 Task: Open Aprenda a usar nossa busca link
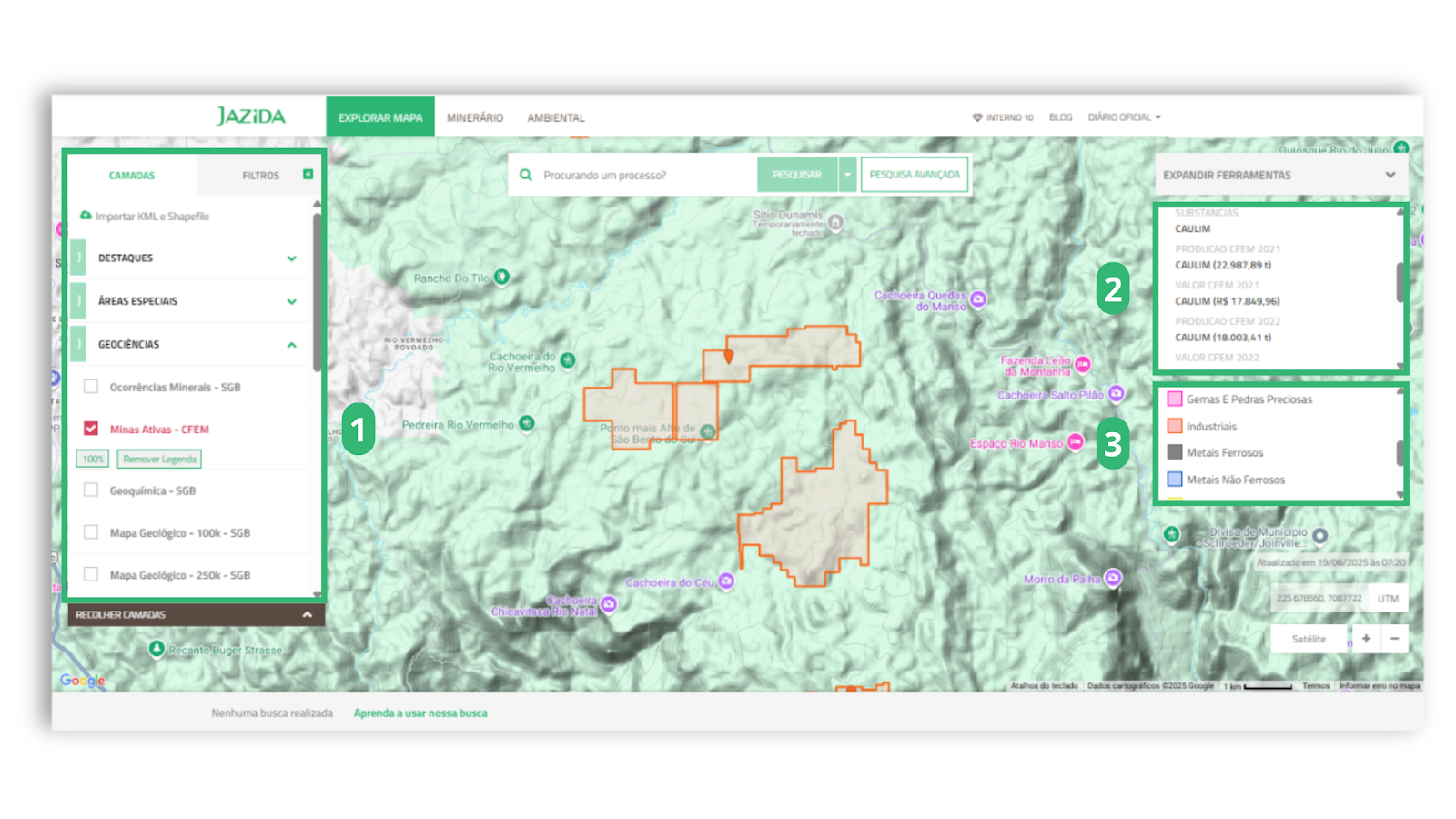point(420,713)
